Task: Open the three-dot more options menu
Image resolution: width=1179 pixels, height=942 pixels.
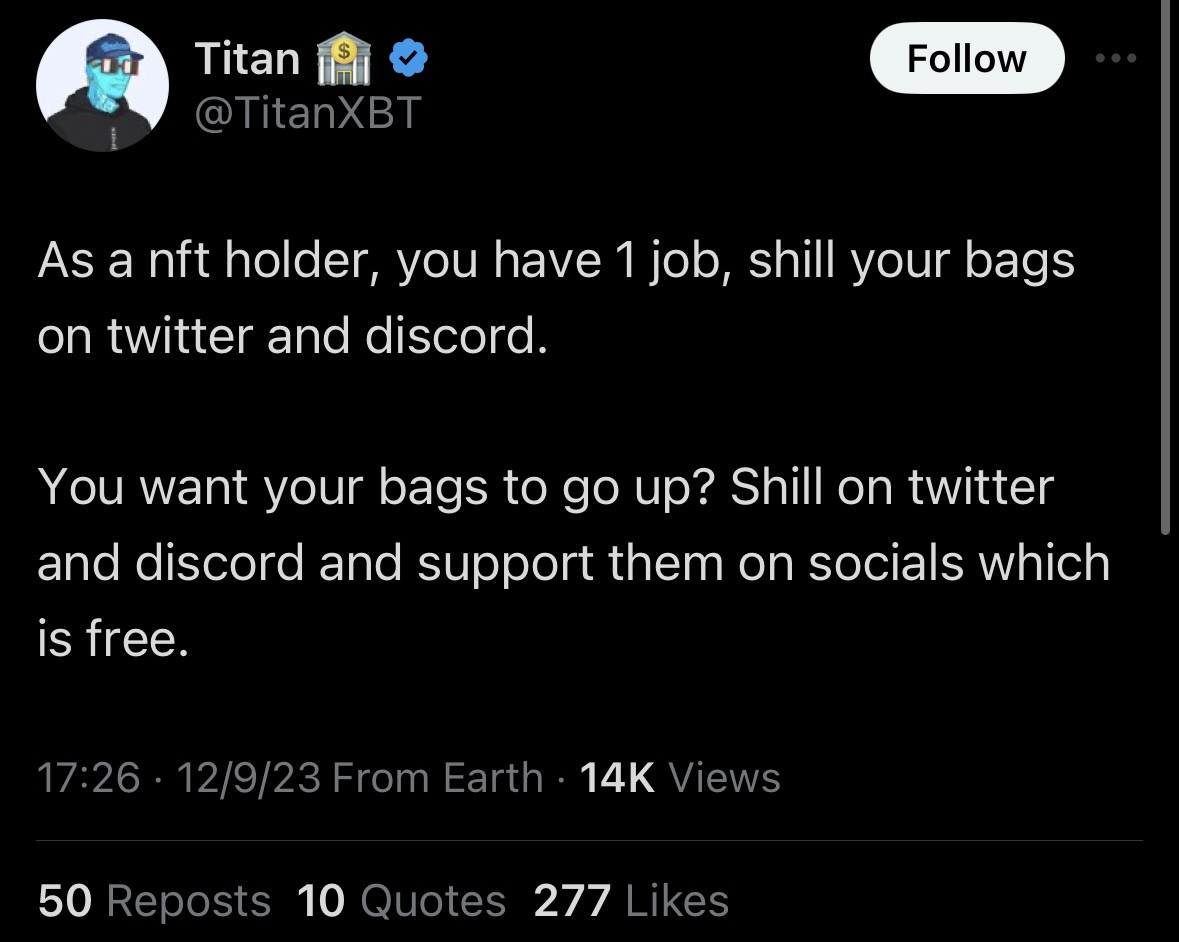Action: click(x=1116, y=58)
